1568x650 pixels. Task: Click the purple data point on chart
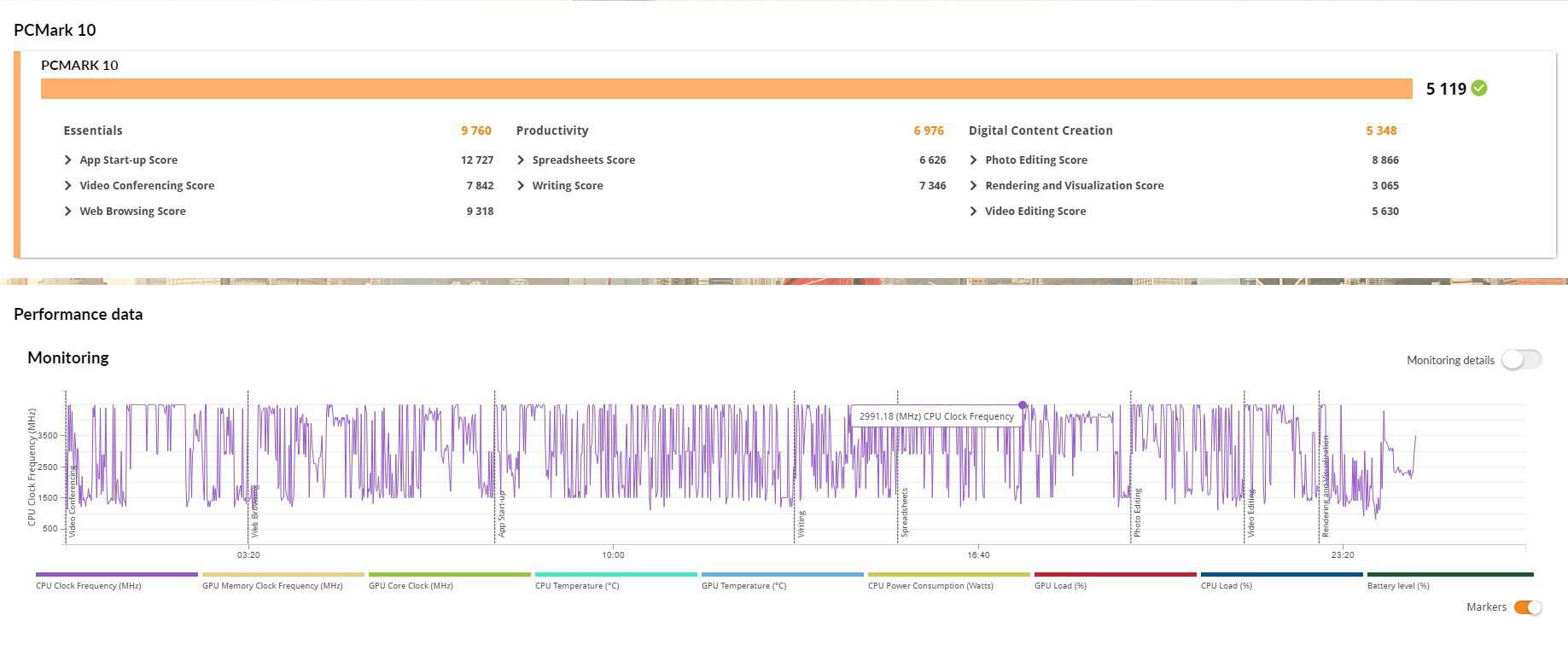(x=1023, y=405)
